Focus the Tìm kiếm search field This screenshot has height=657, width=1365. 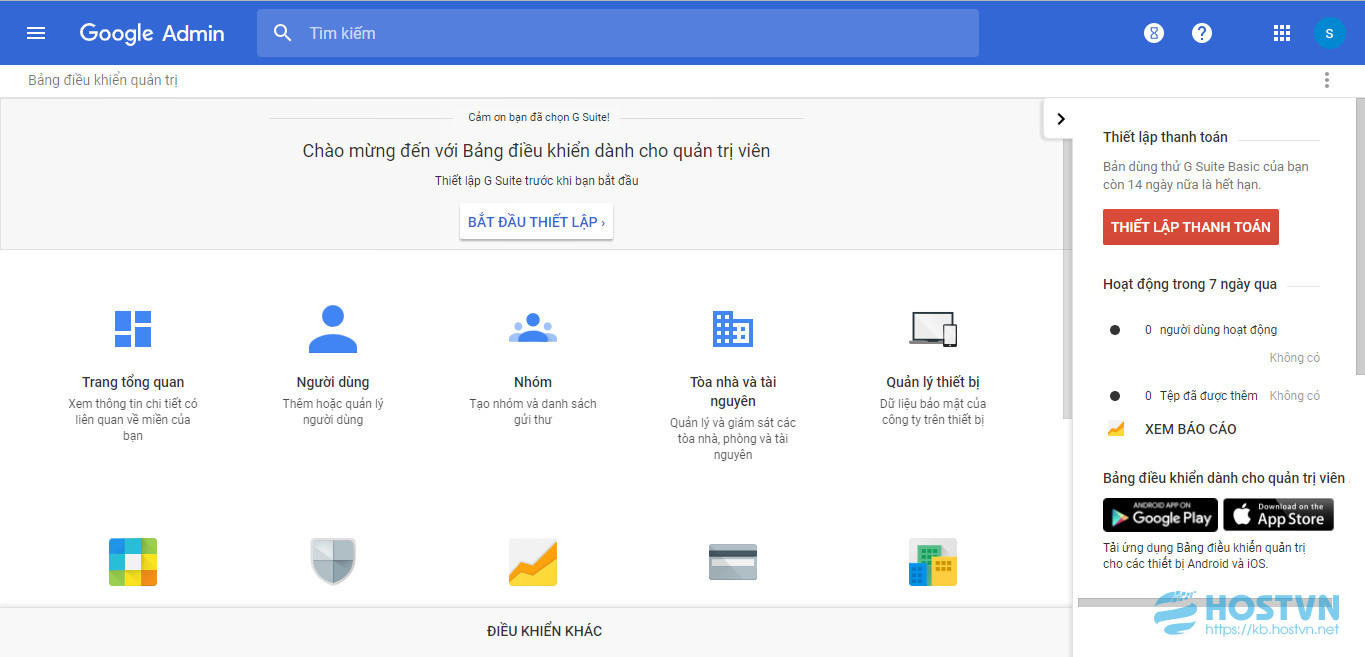617,33
